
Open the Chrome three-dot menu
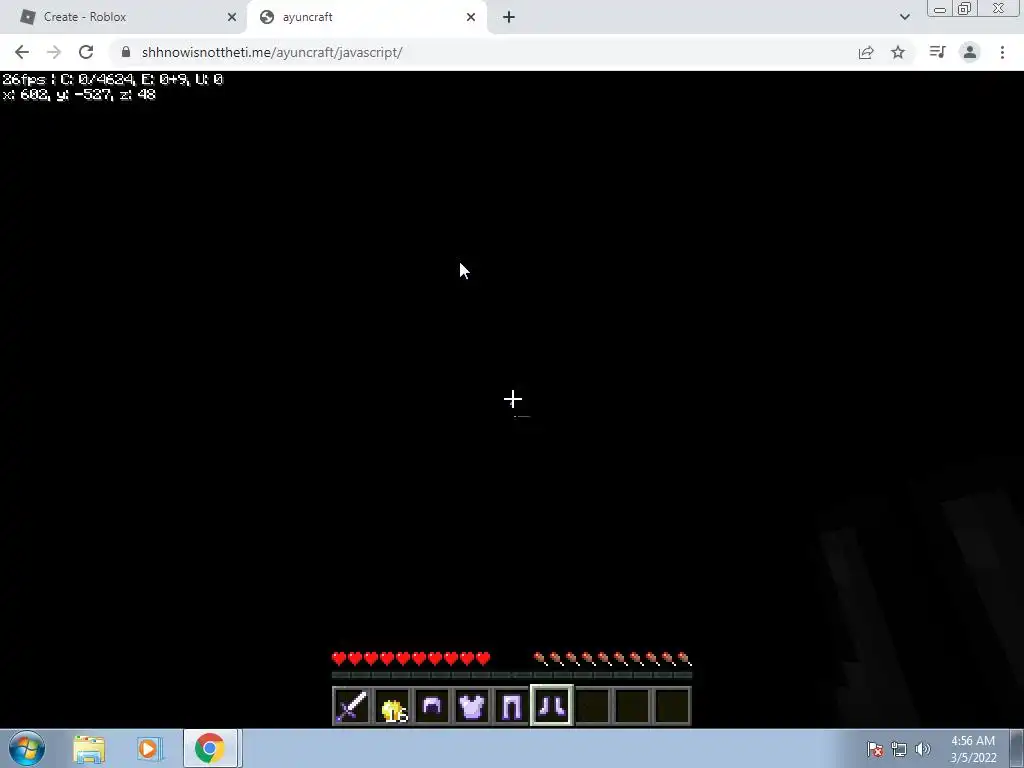coord(1002,52)
